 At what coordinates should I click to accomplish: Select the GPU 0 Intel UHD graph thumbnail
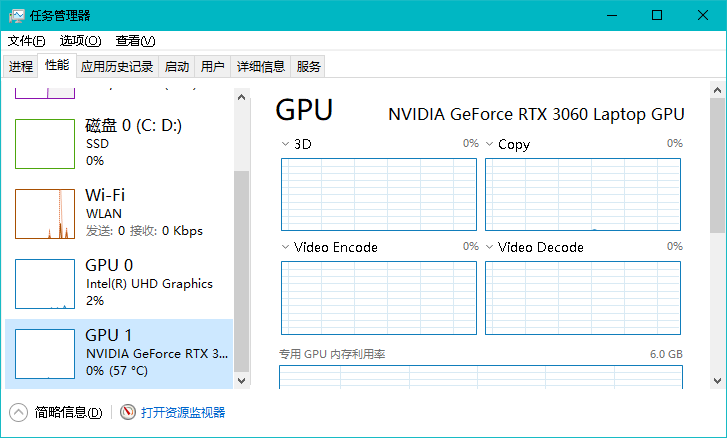[x=45, y=283]
